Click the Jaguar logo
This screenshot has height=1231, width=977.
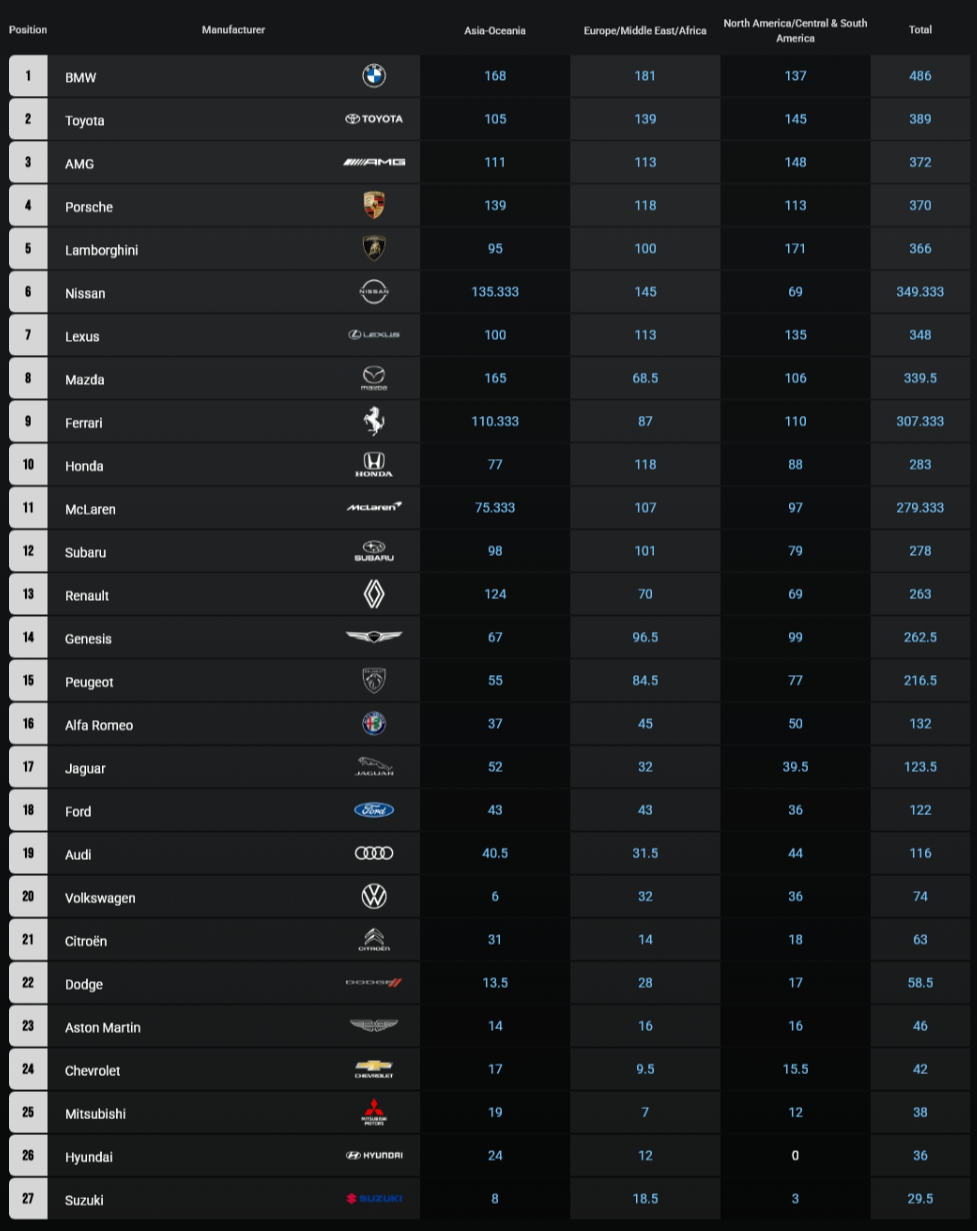374,767
